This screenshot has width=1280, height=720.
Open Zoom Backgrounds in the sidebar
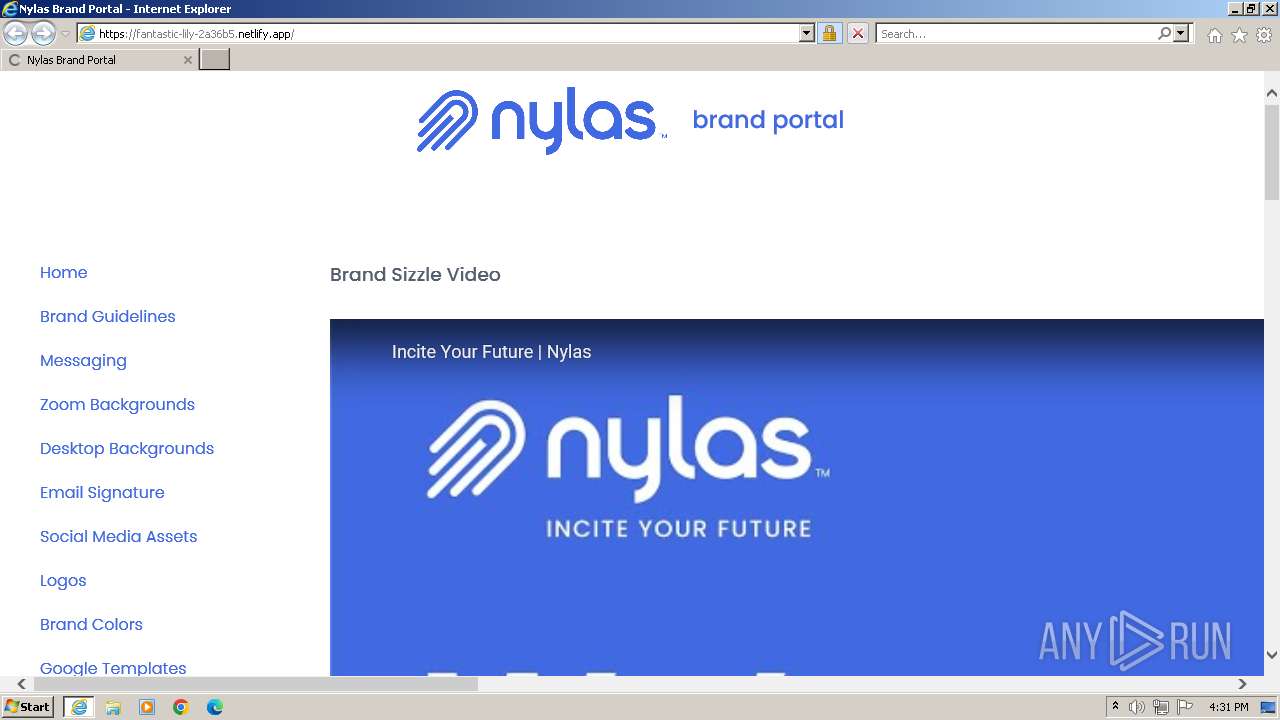(x=117, y=405)
